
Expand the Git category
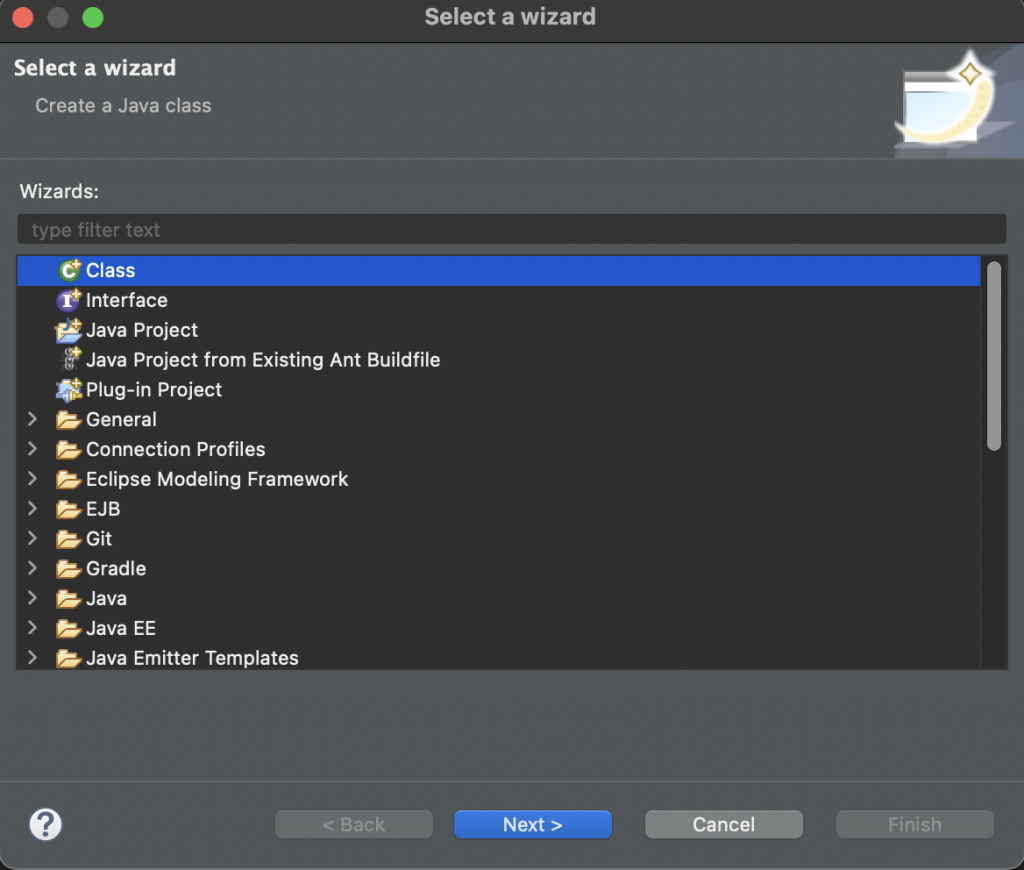click(x=32, y=538)
